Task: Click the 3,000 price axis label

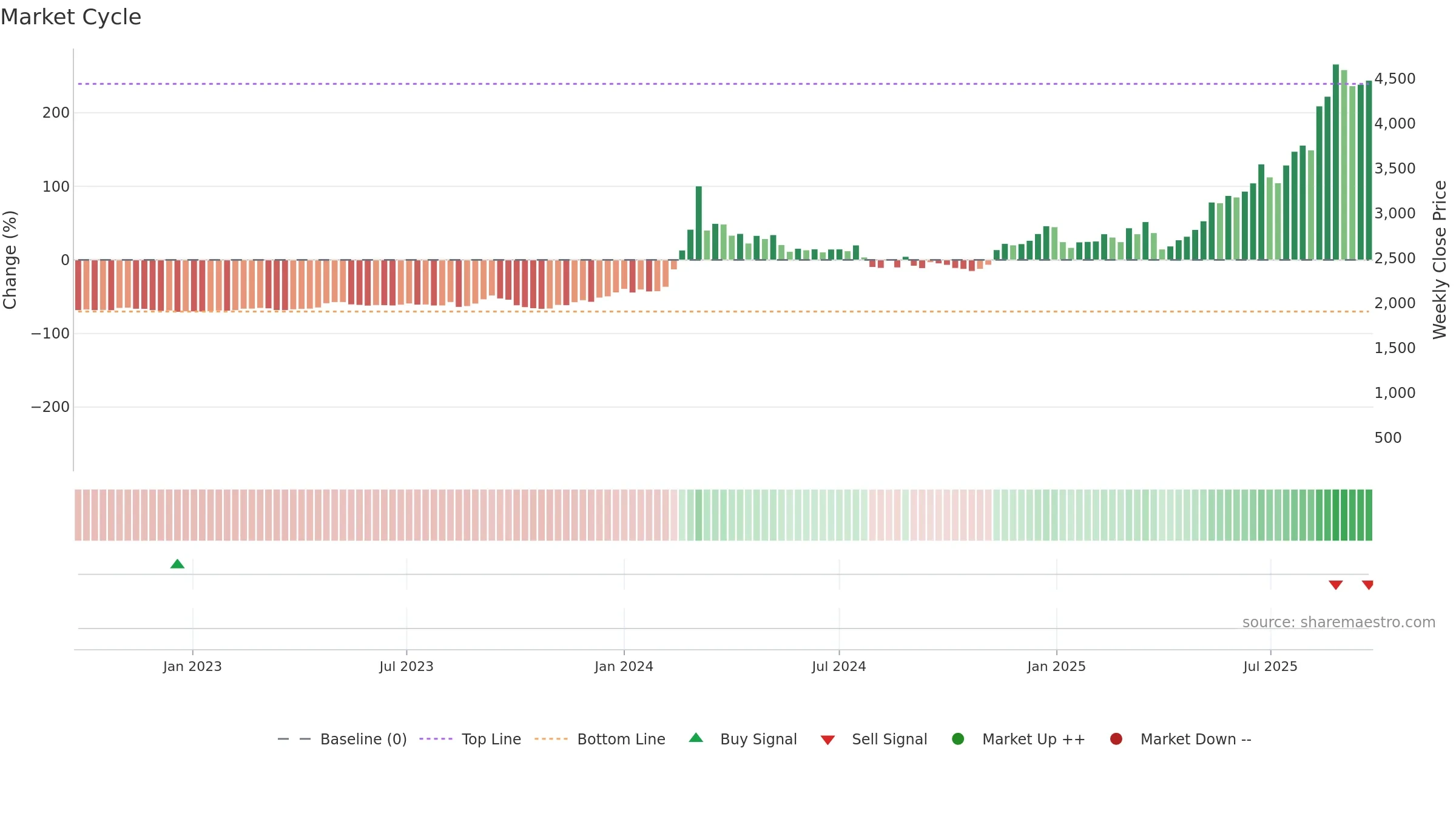Action: [x=1395, y=214]
